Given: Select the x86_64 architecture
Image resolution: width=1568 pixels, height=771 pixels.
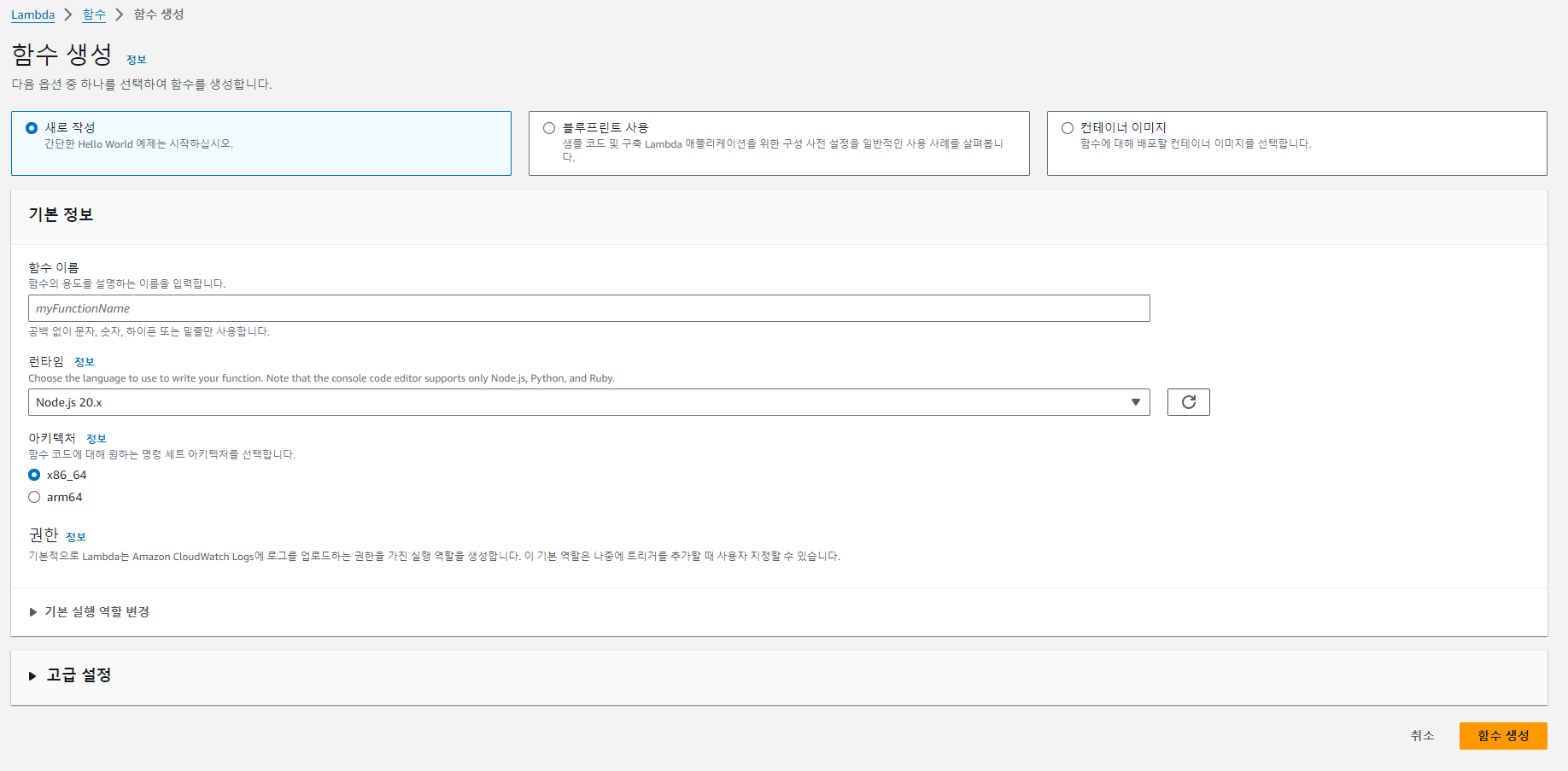Looking at the screenshot, I should (34, 475).
